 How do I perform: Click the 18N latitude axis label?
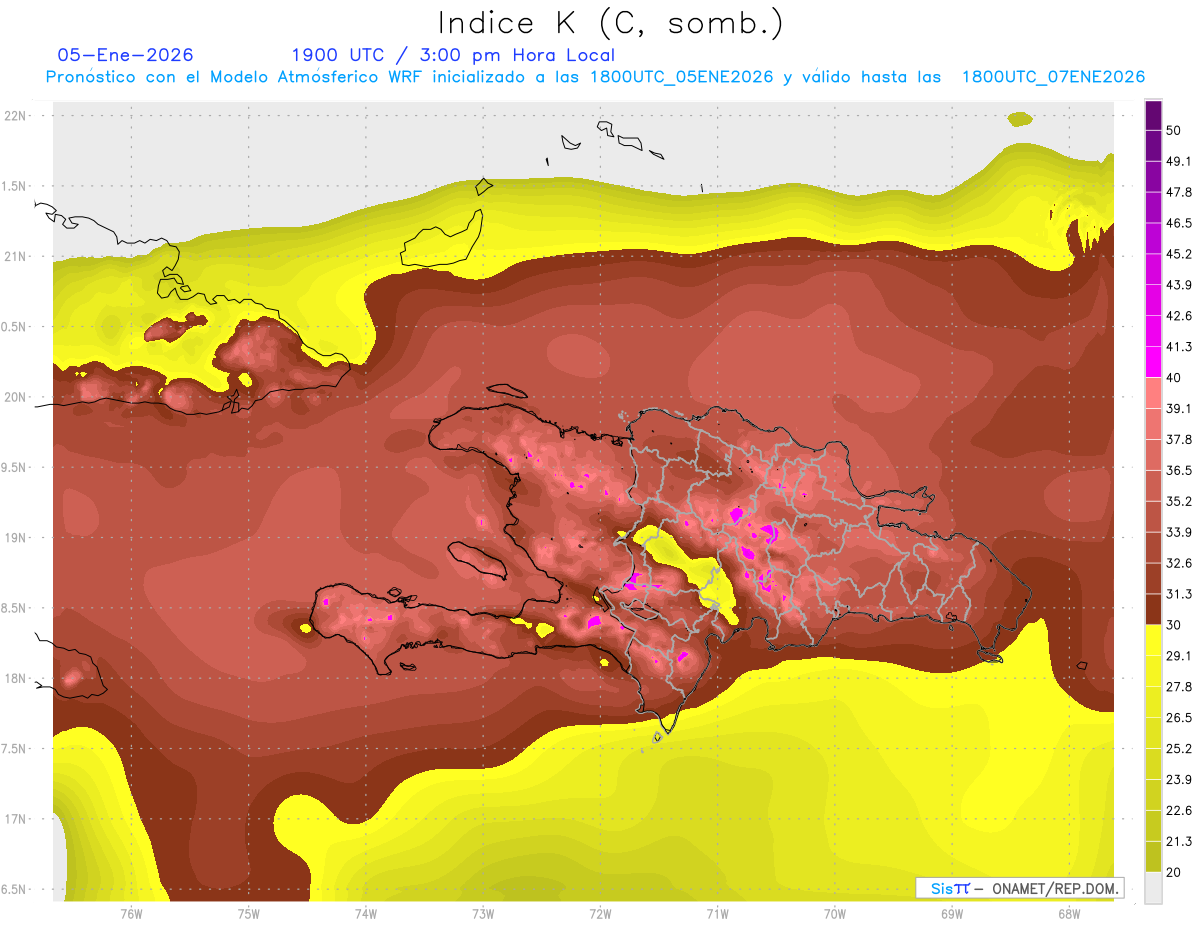click(x=17, y=678)
